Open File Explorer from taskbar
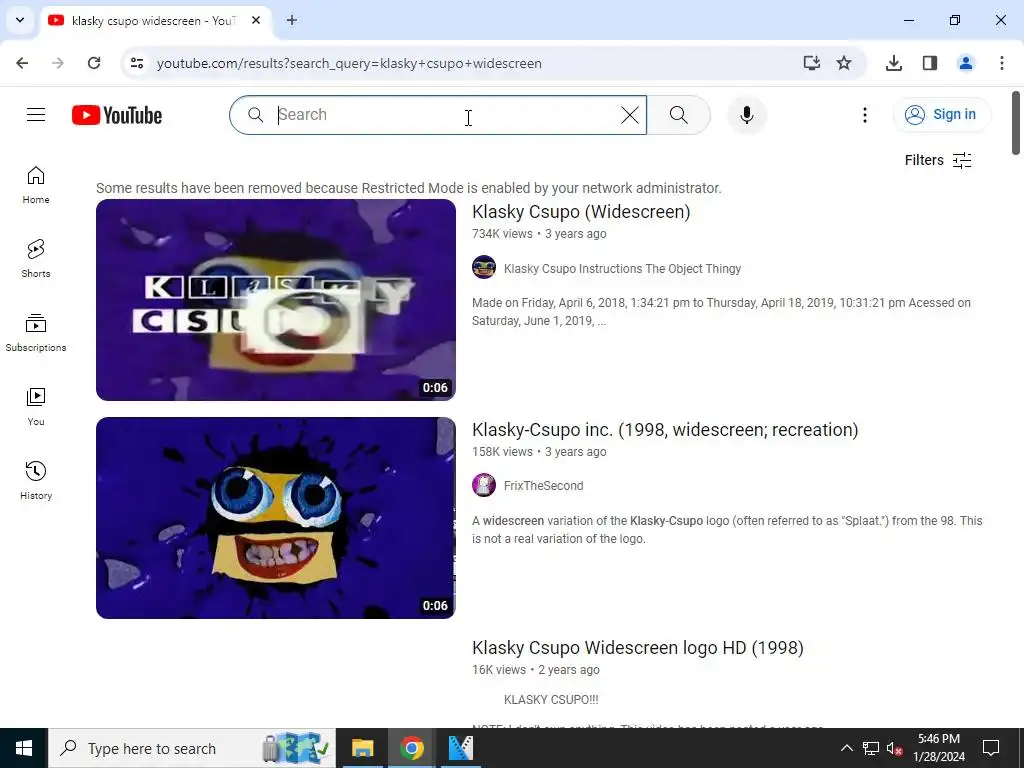The width and height of the screenshot is (1024, 768). click(362, 748)
